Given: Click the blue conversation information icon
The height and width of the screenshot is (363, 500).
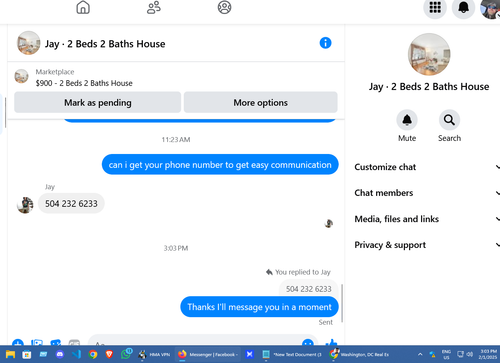Looking at the screenshot, I should [325, 43].
